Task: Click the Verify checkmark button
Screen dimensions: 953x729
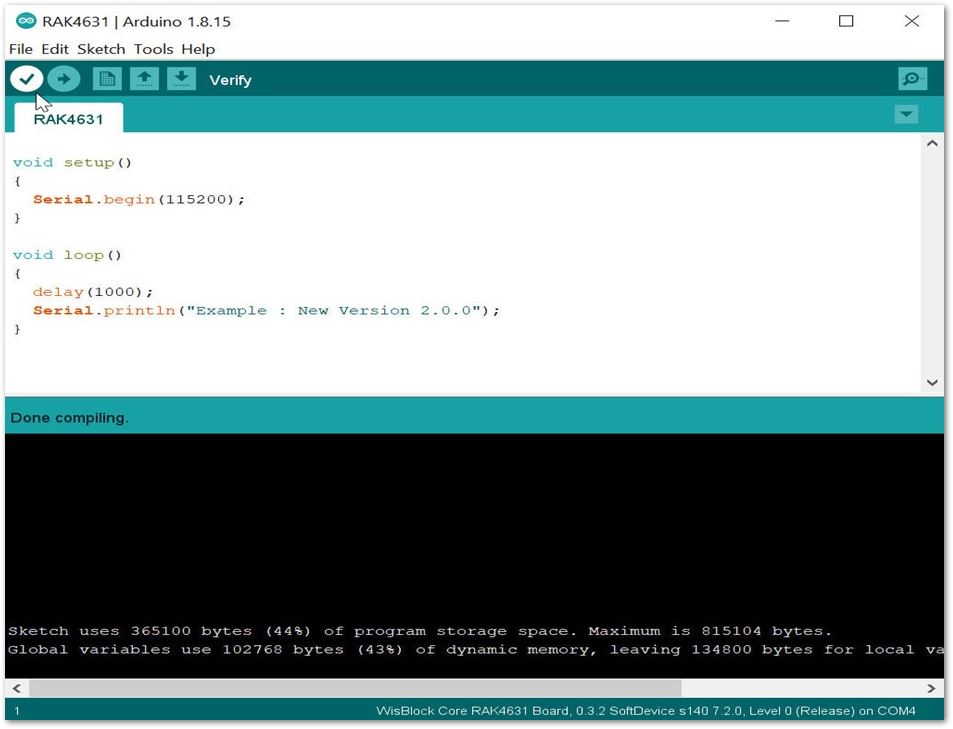Action: click(26, 79)
